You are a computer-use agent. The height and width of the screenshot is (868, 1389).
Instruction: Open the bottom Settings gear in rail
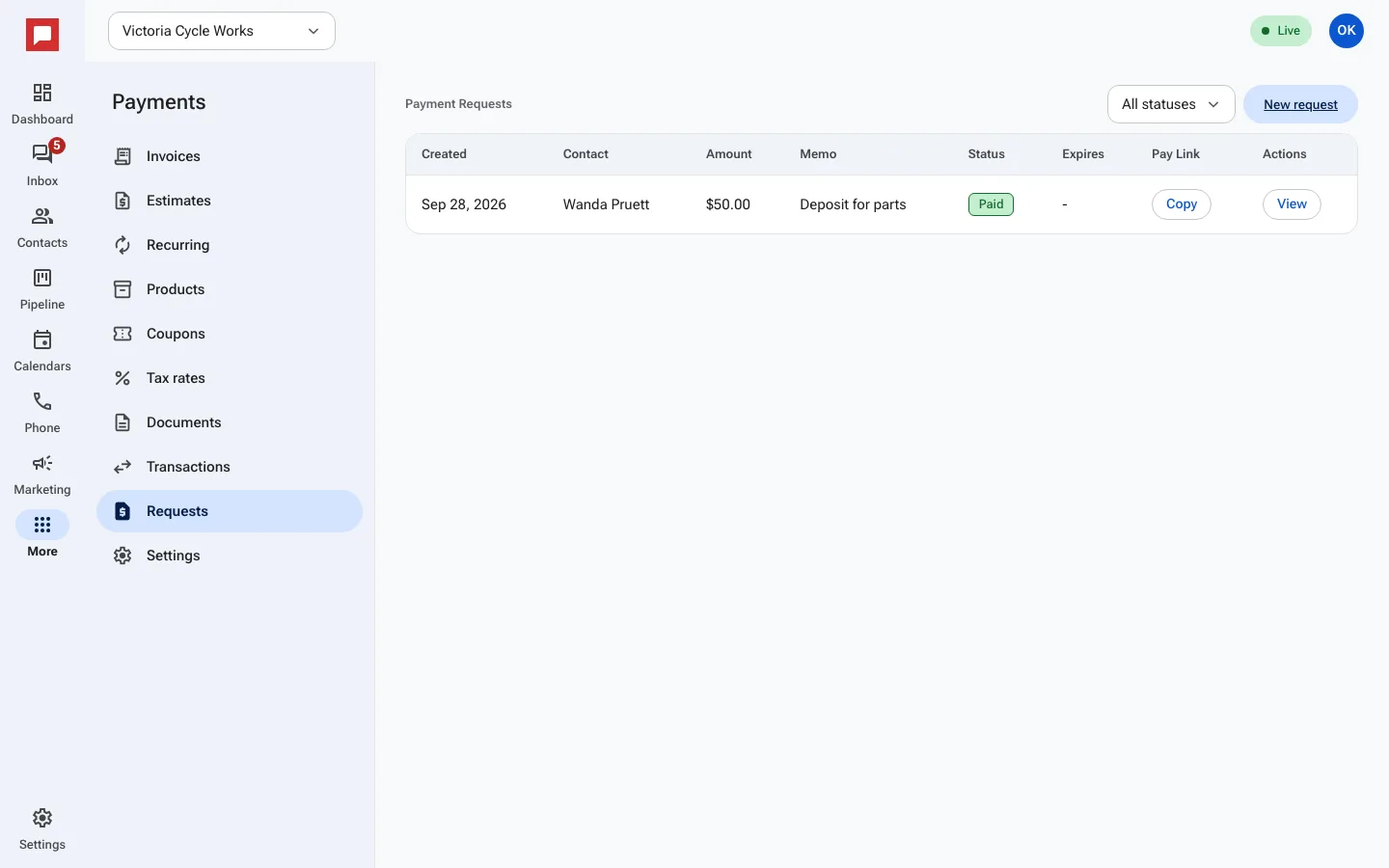tap(42, 818)
